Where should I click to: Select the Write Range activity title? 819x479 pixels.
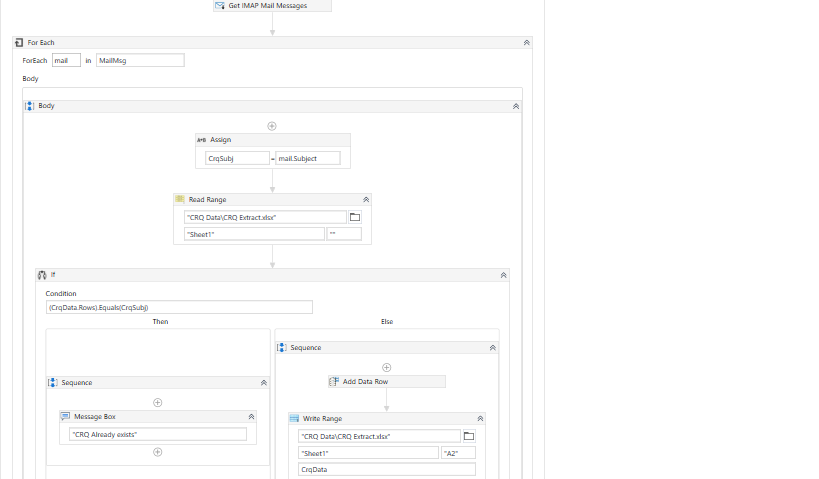click(x=322, y=418)
